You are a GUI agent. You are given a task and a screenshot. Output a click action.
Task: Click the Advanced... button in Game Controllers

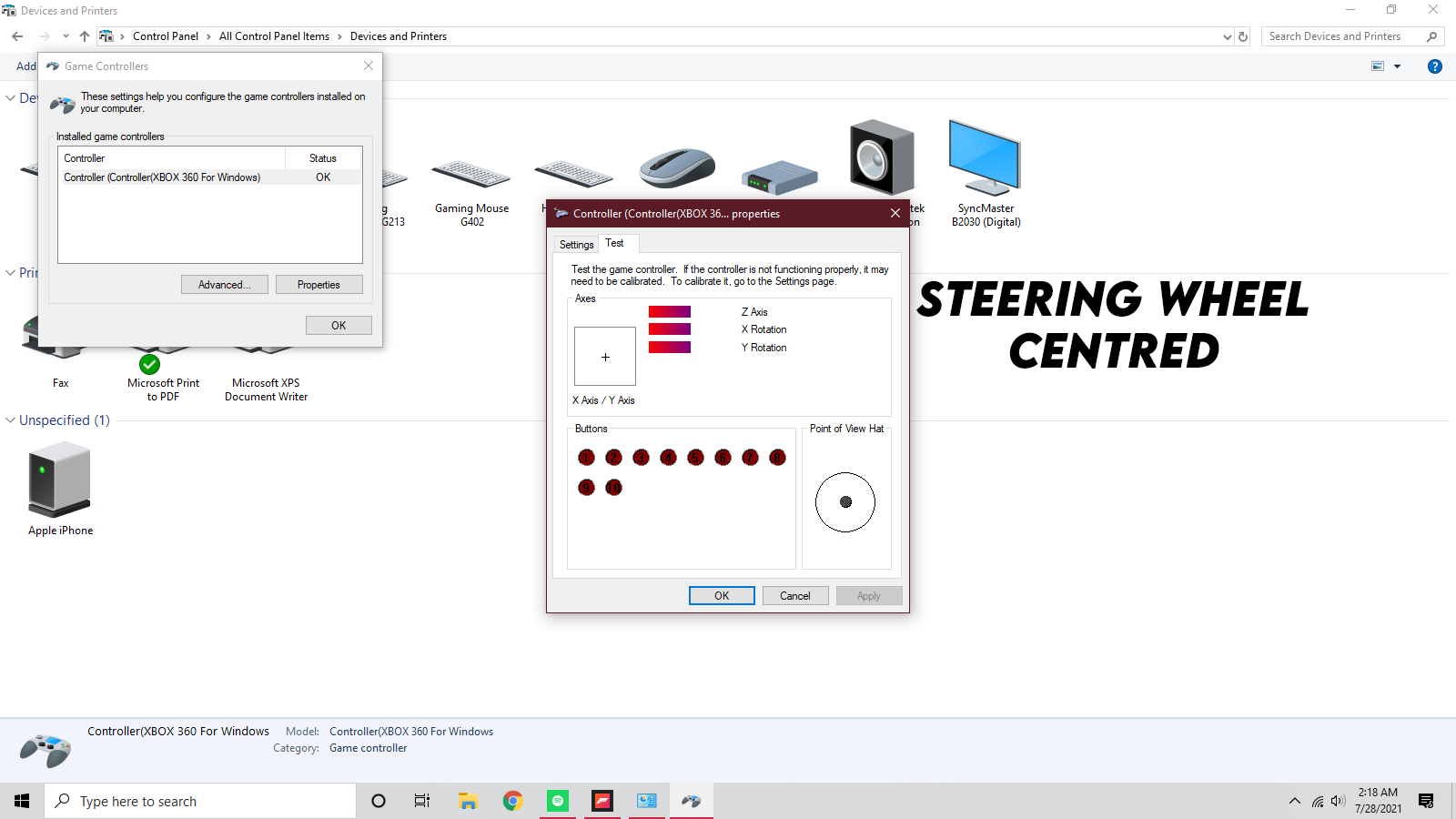pyautogui.click(x=225, y=285)
